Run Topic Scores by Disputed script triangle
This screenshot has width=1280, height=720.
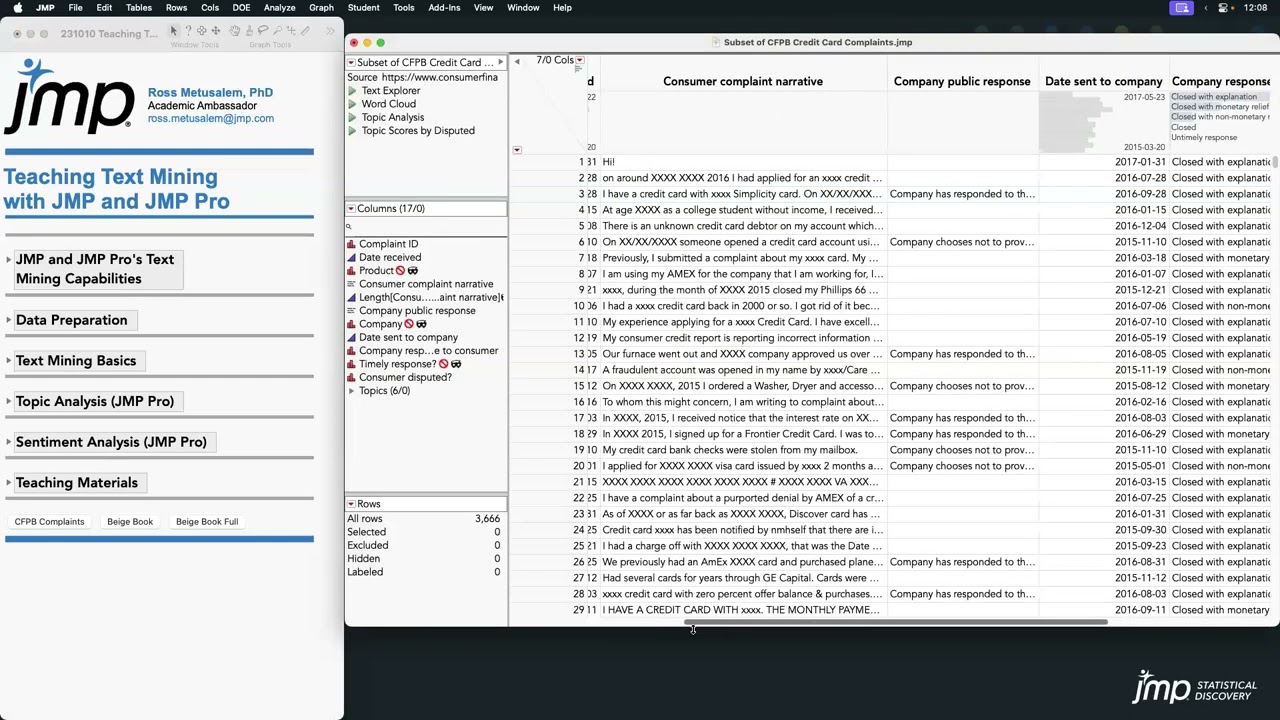352,131
